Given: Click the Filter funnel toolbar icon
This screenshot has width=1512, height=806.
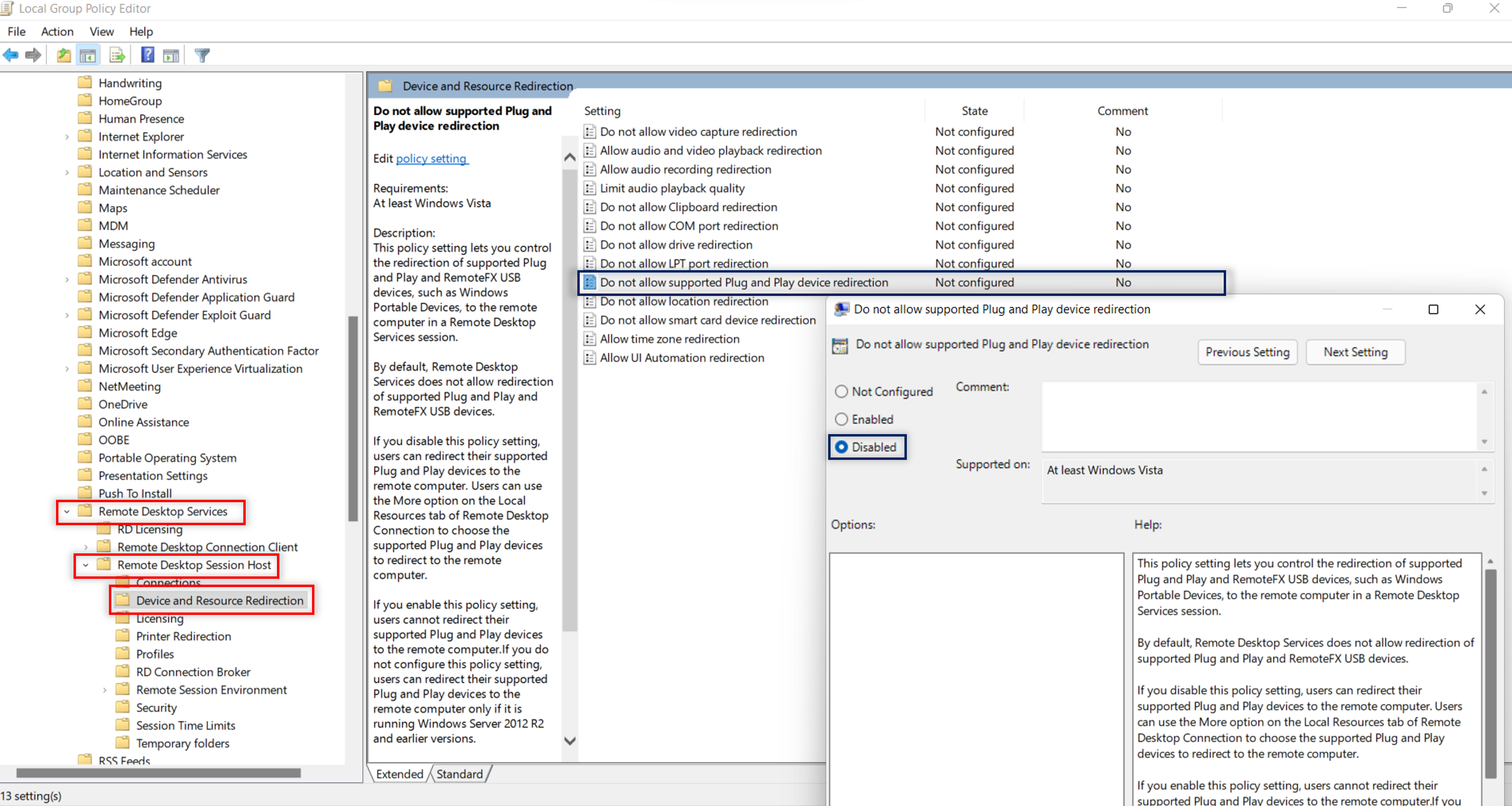Looking at the screenshot, I should tap(202, 55).
